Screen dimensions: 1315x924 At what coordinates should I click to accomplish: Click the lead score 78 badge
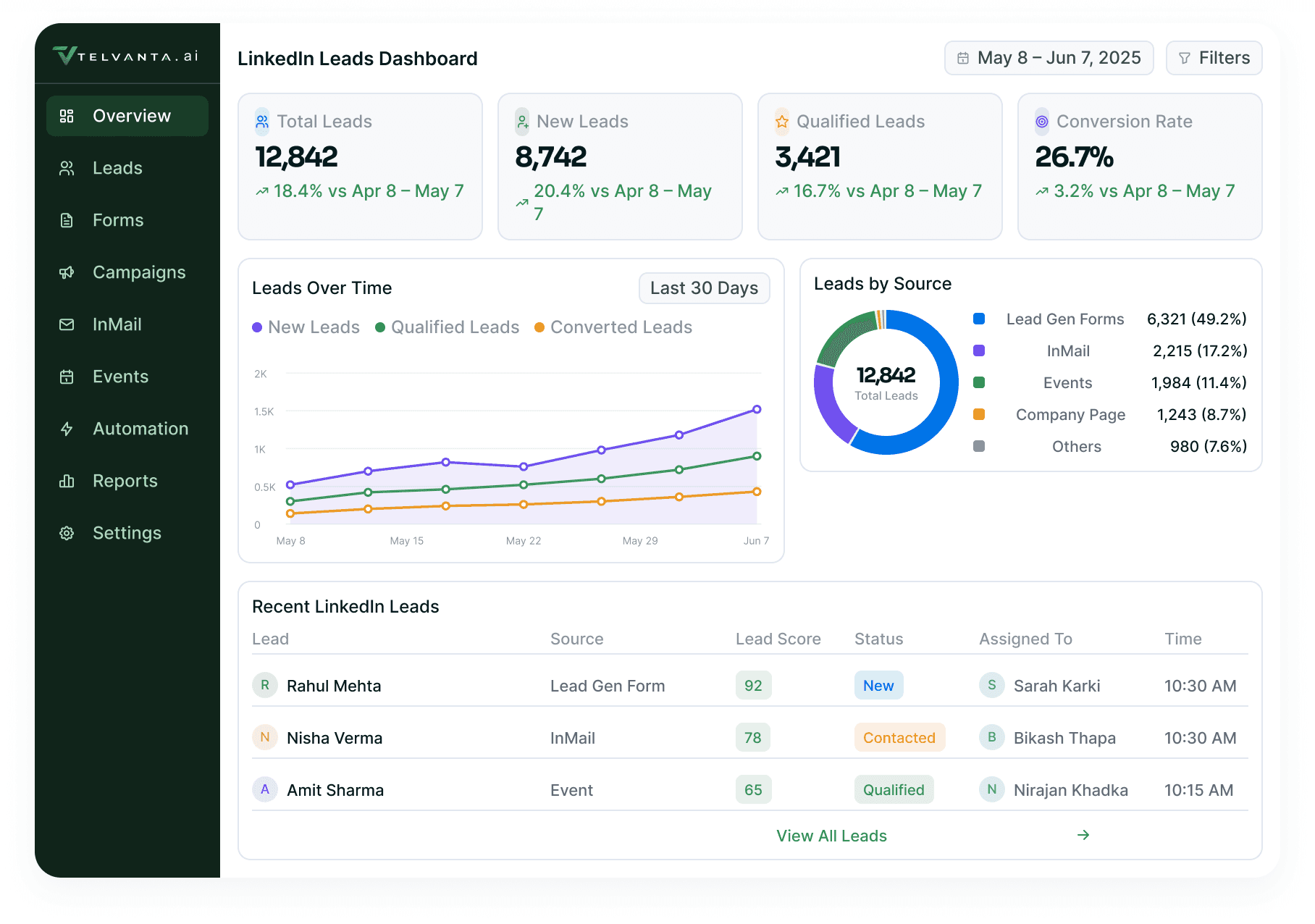pyautogui.click(x=753, y=737)
